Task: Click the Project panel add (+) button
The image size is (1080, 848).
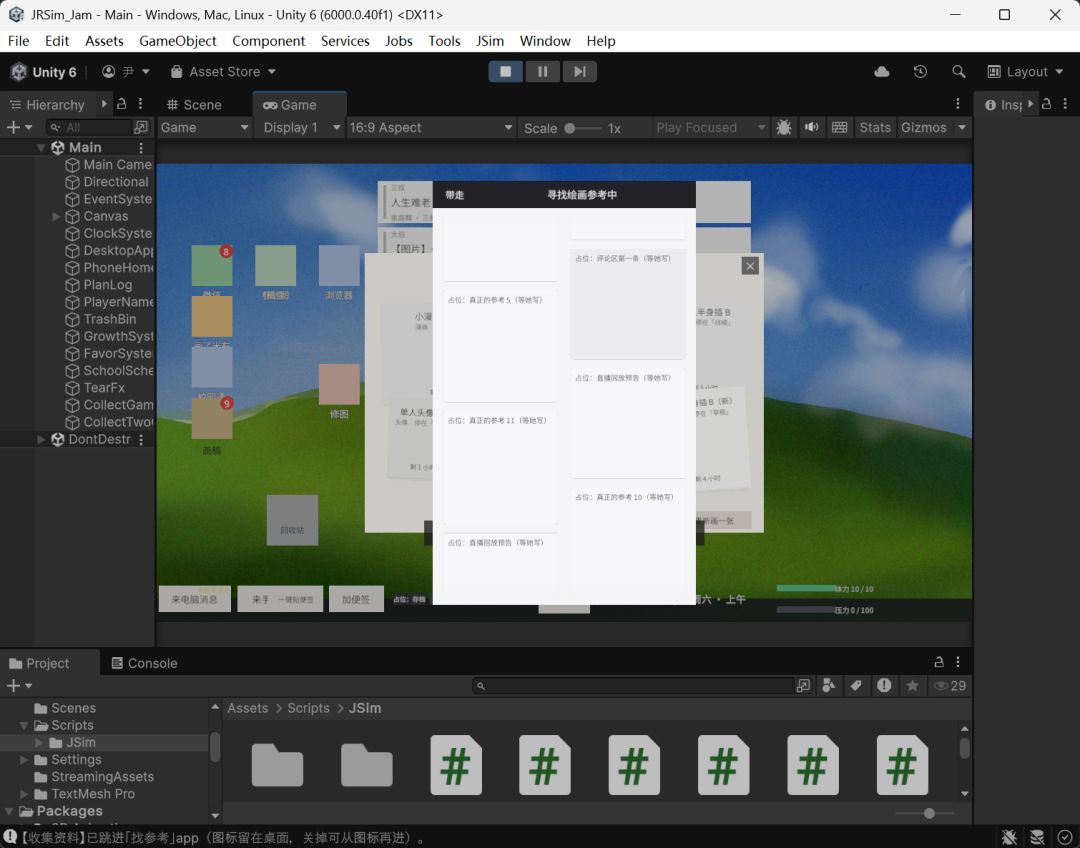Action: pyautogui.click(x=13, y=685)
